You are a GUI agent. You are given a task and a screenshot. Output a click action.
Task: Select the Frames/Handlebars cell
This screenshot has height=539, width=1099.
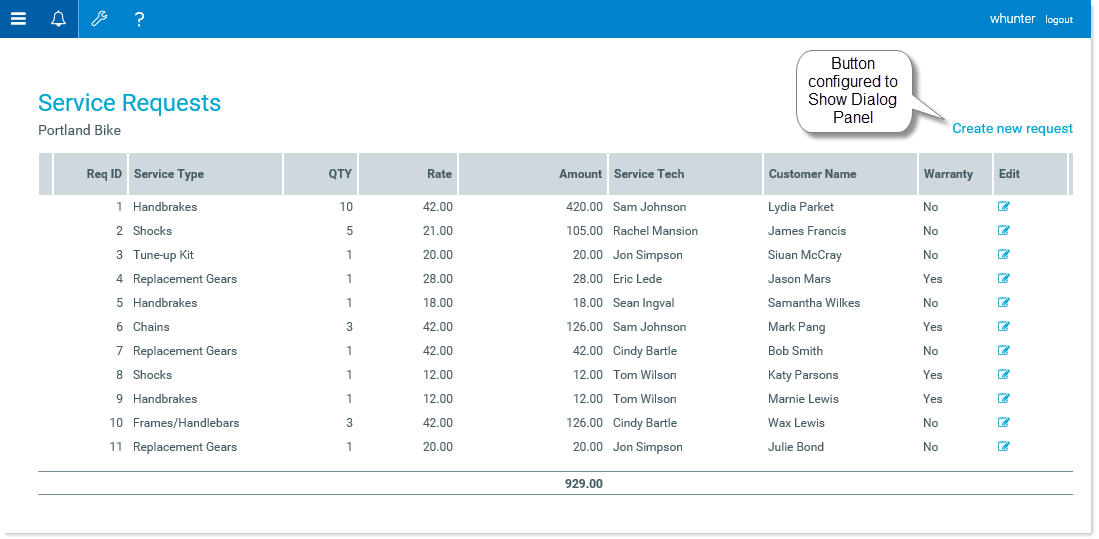tap(186, 423)
